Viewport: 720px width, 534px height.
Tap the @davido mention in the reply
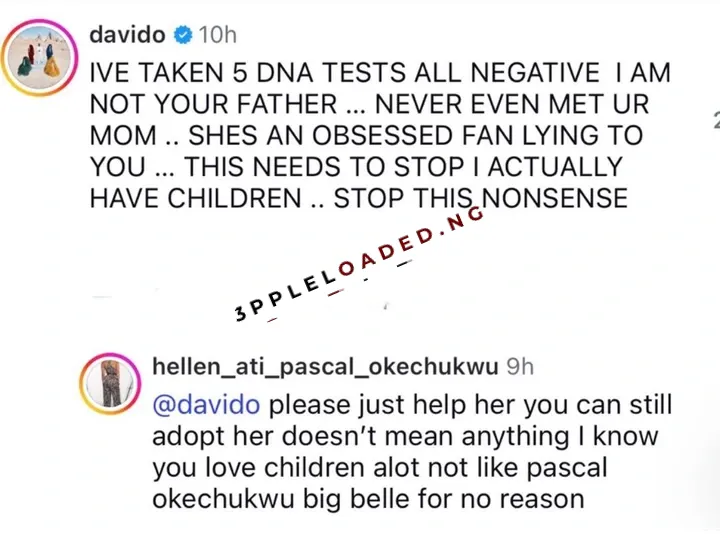[x=207, y=406]
